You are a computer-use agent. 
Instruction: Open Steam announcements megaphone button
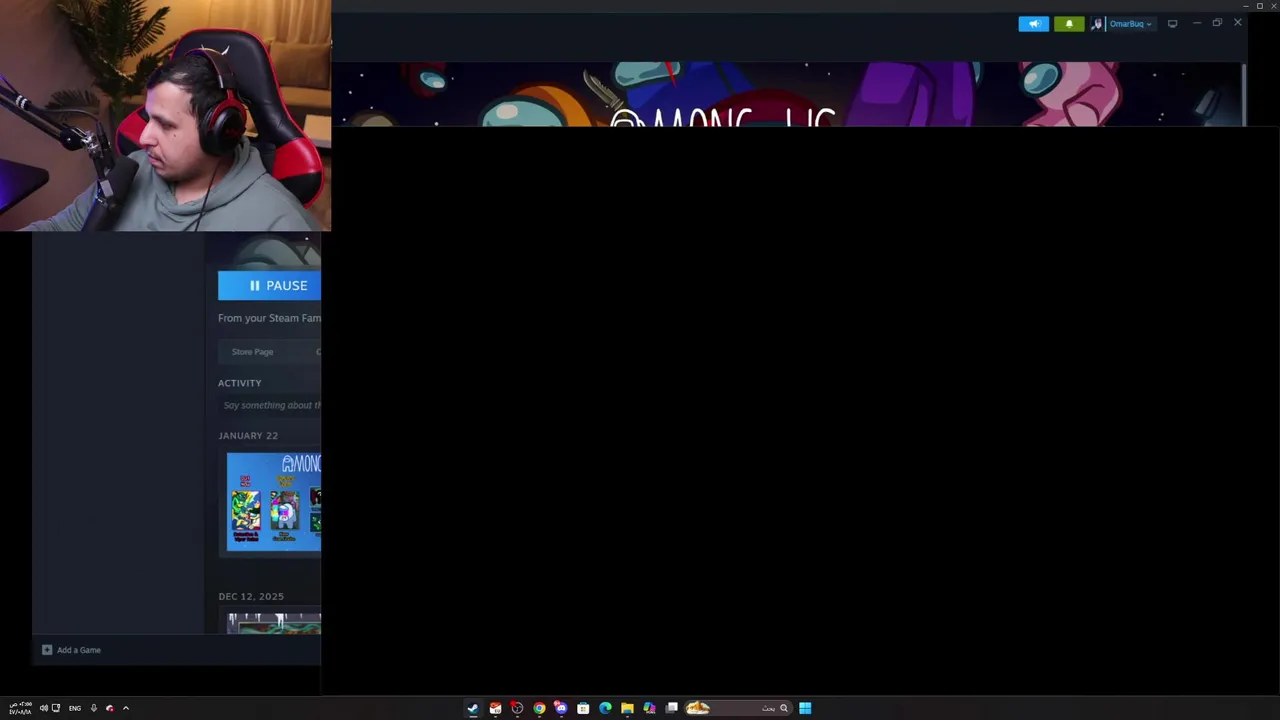pyautogui.click(x=1033, y=24)
